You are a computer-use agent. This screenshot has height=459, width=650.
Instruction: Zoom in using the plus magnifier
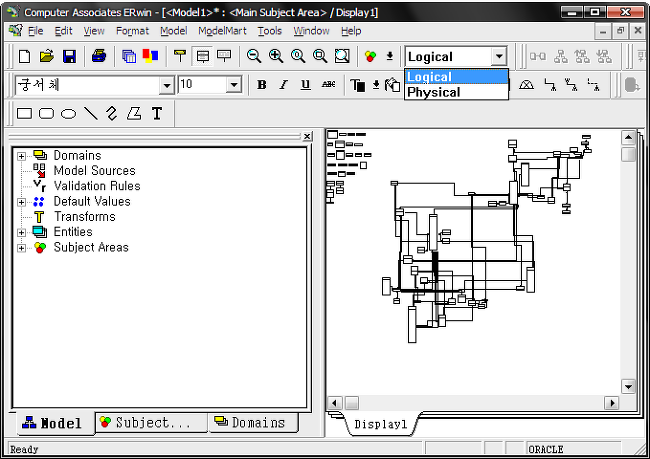click(x=276, y=56)
